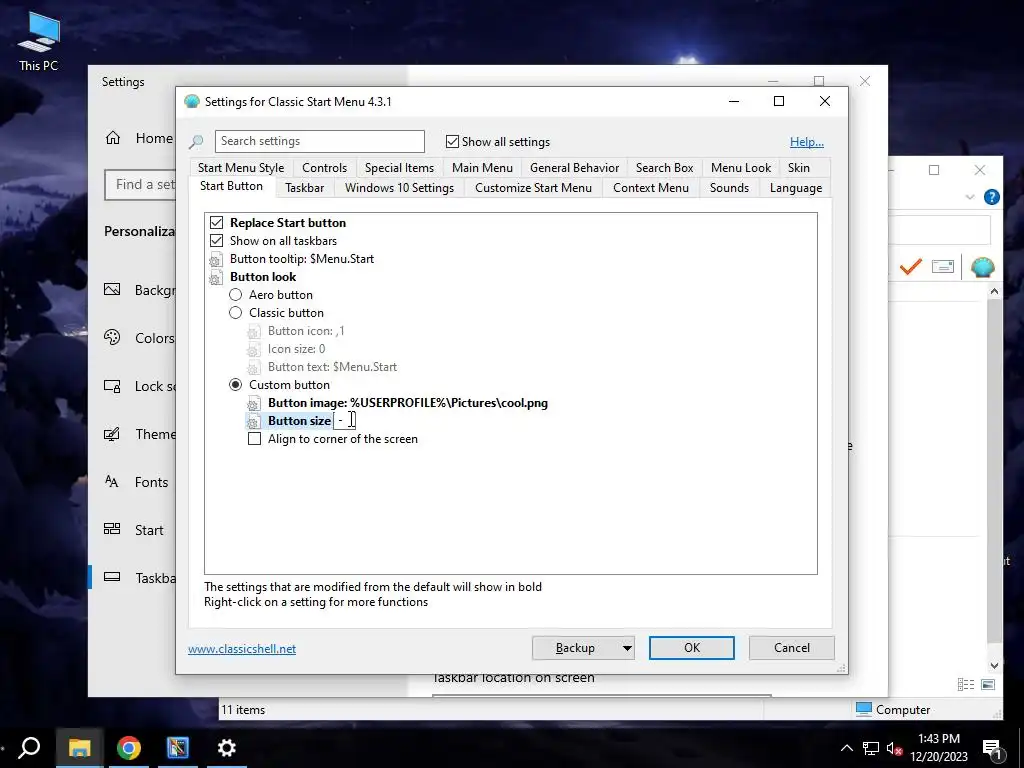Click the Button size value field

[344, 421]
